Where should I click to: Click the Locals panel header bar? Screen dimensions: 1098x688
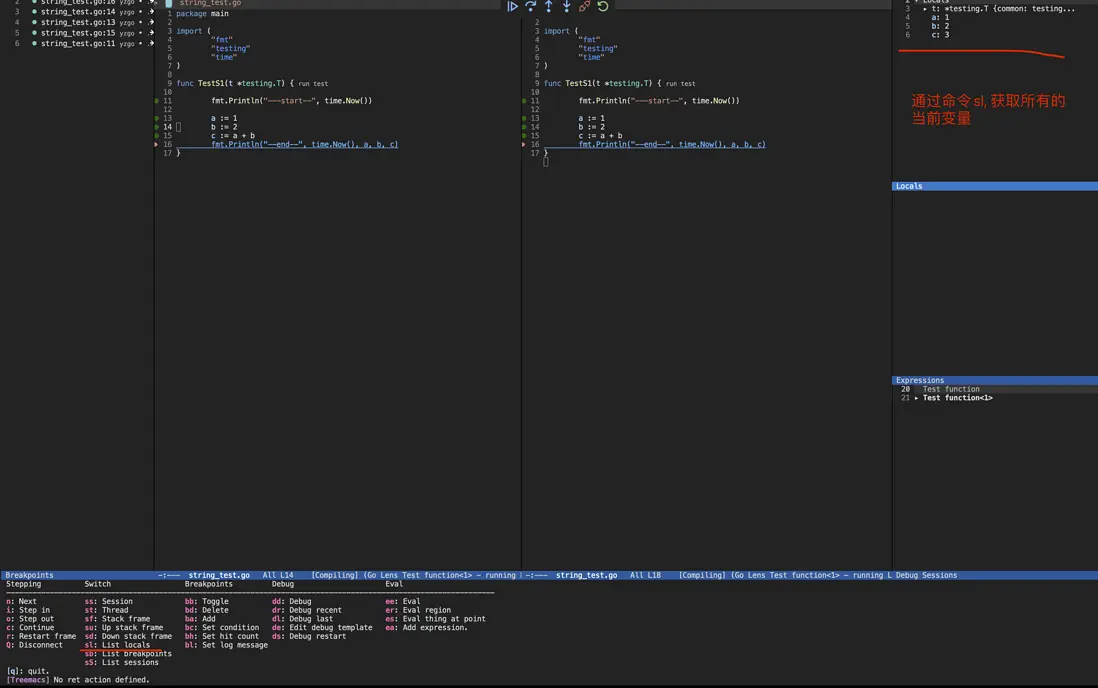tap(994, 186)
